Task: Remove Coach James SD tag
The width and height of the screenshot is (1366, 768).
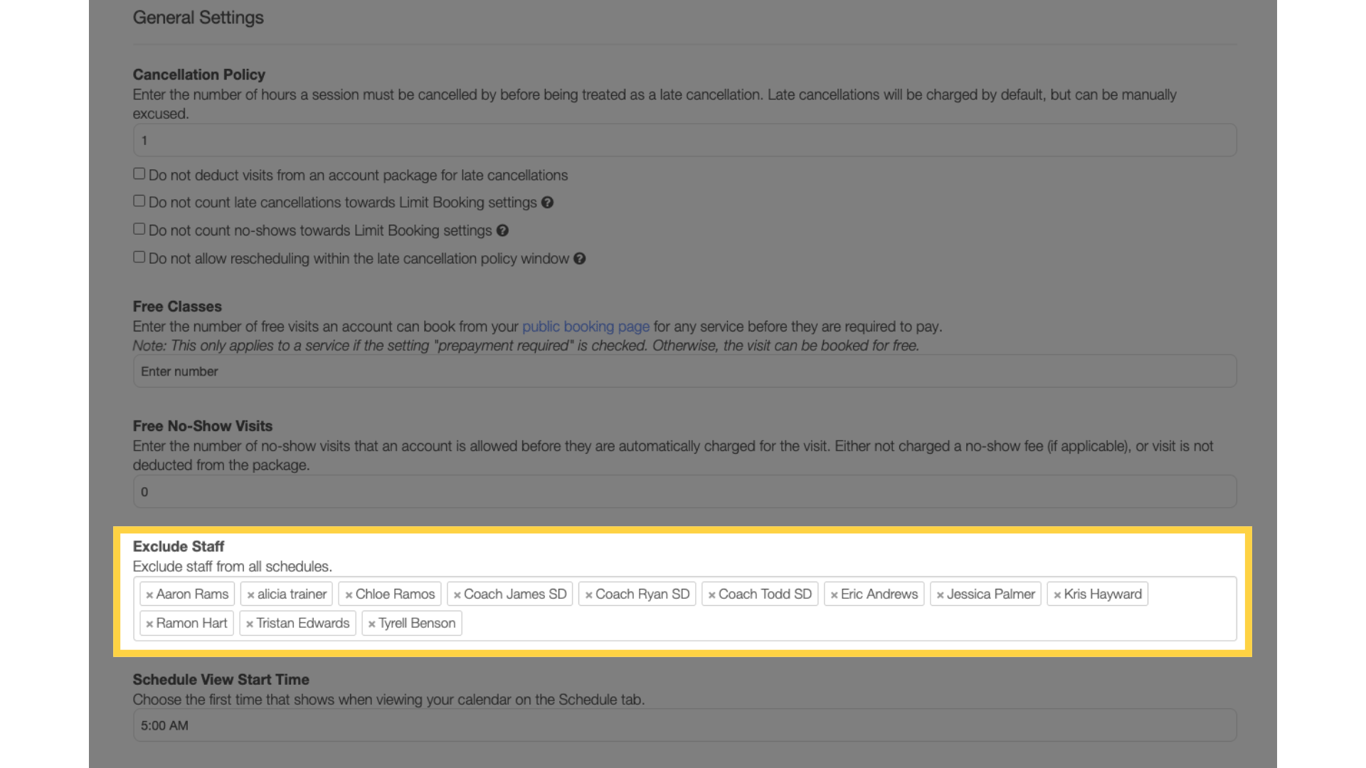Action: 457,595
